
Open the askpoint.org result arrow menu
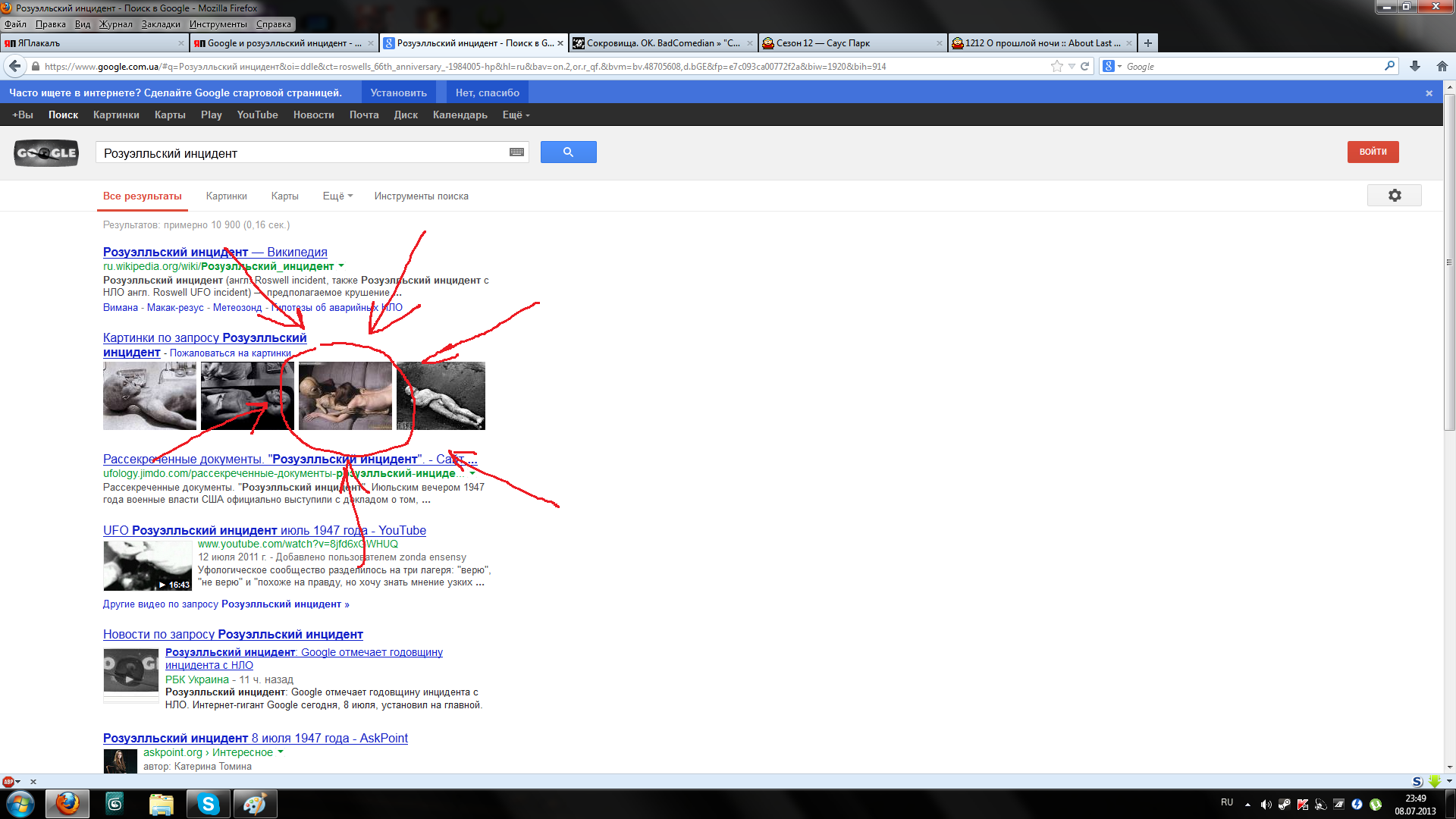[x=281, y=752]
